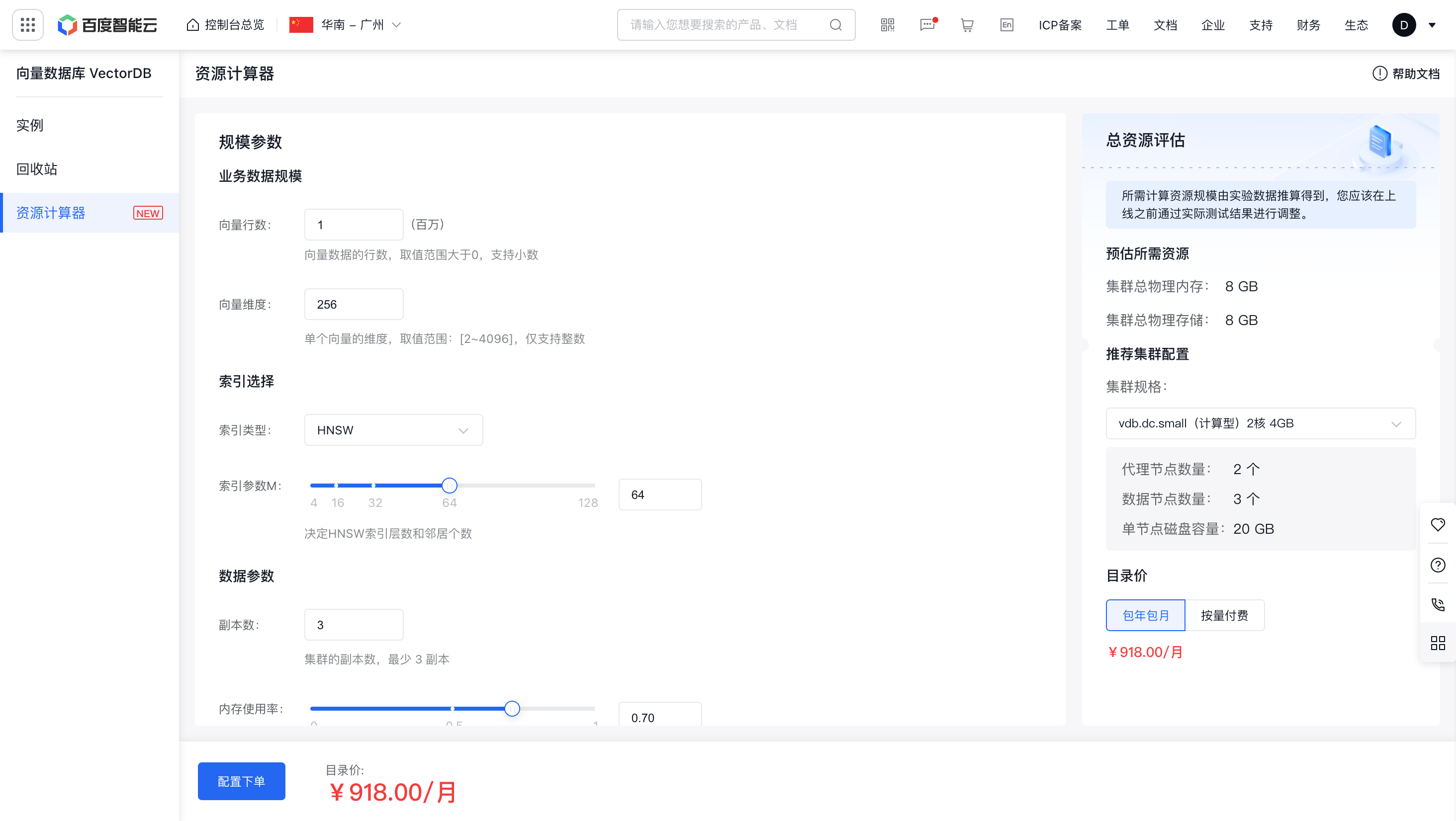Click the search magnifier icon
Viewport: 1456px width, 821px height.
pos(835,25)
